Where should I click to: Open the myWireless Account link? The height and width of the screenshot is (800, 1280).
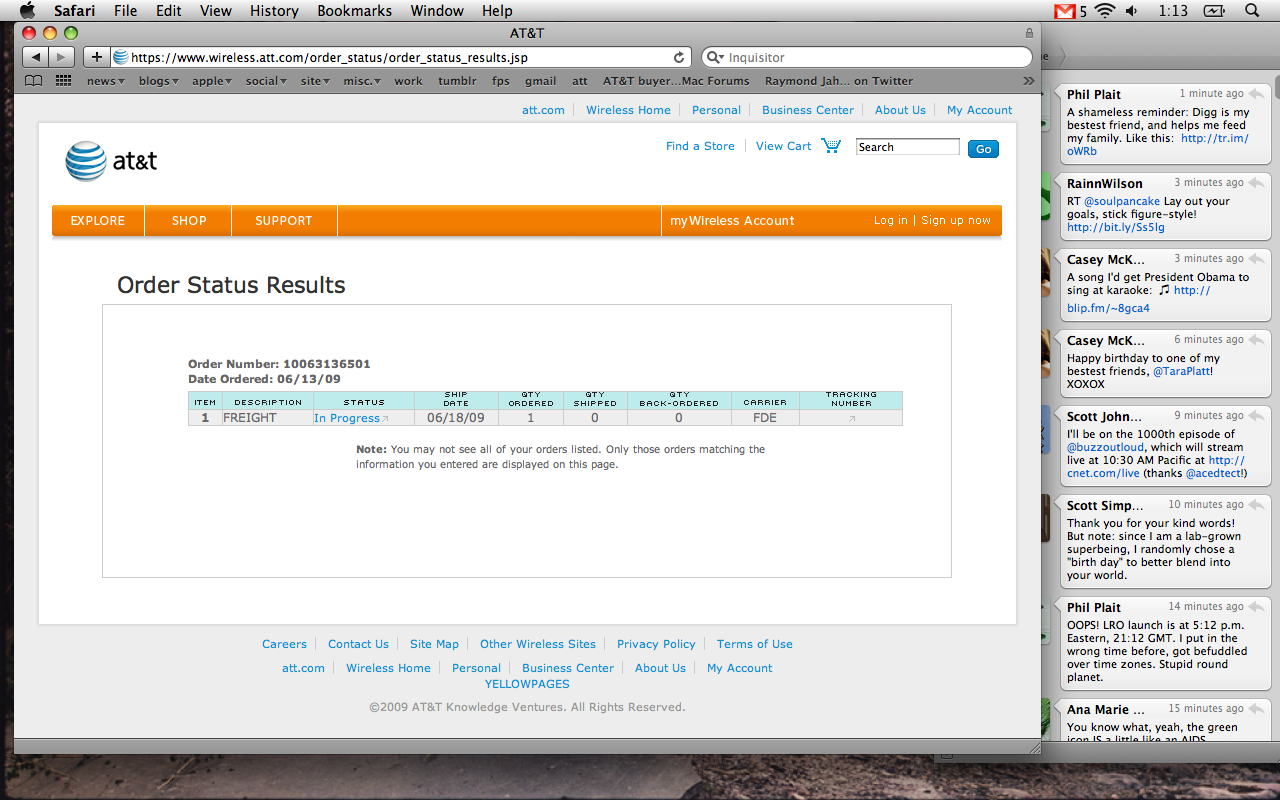[x=732, y=221]
